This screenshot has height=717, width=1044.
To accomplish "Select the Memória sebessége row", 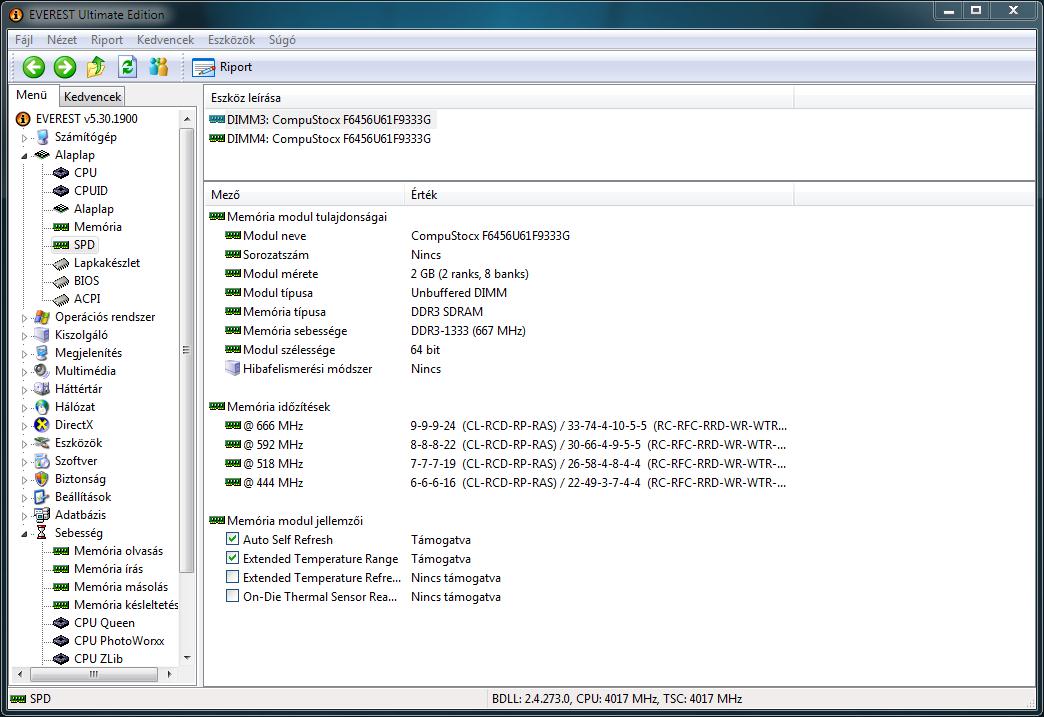I will 376,331.
